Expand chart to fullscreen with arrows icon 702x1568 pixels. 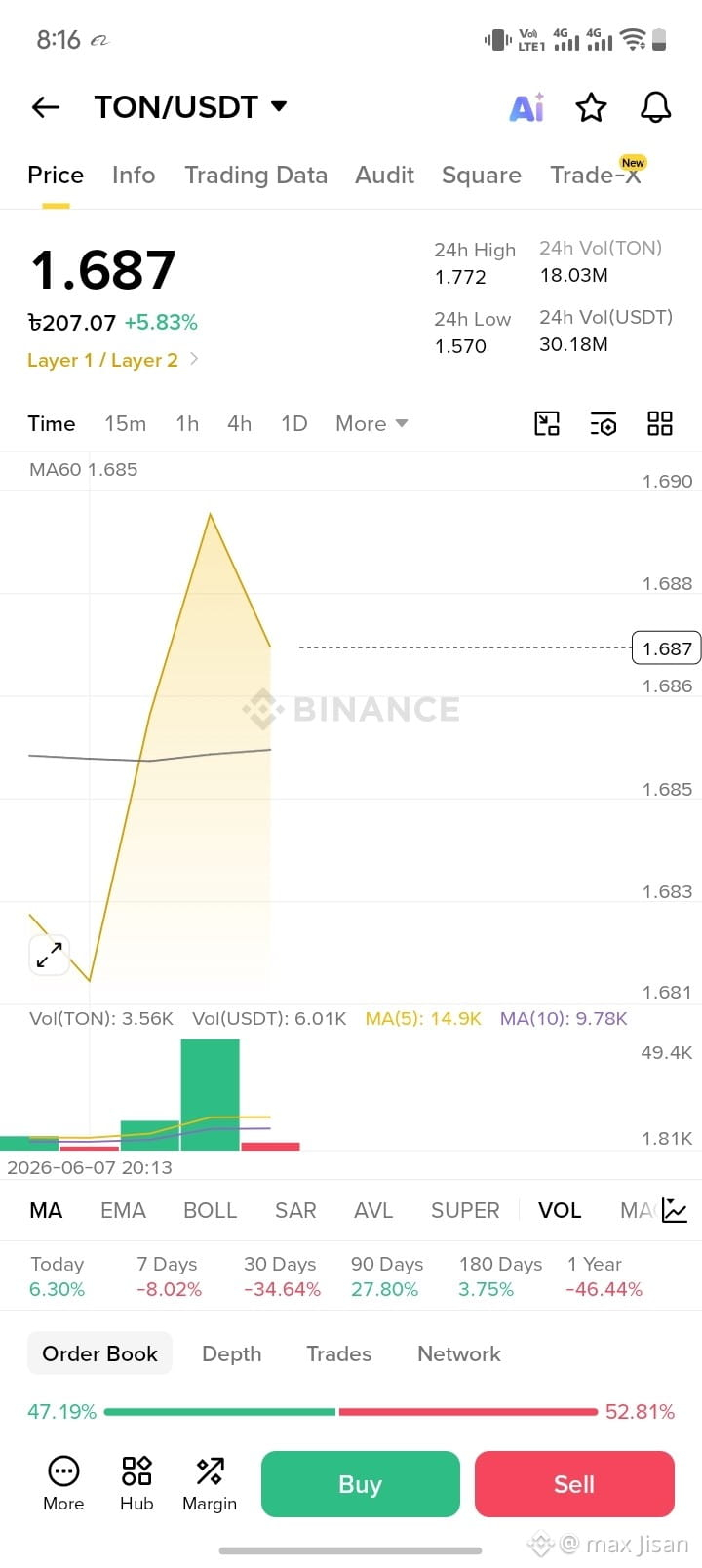point(49,955)
